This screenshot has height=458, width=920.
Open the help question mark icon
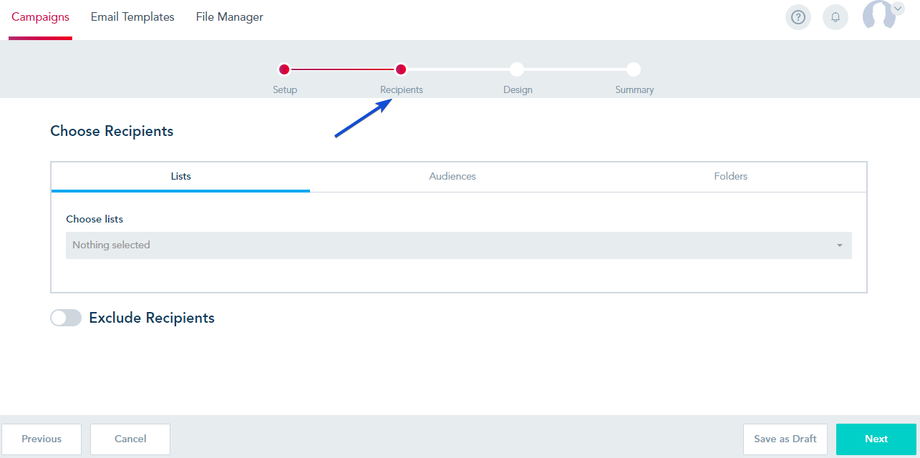click(797, 18)
